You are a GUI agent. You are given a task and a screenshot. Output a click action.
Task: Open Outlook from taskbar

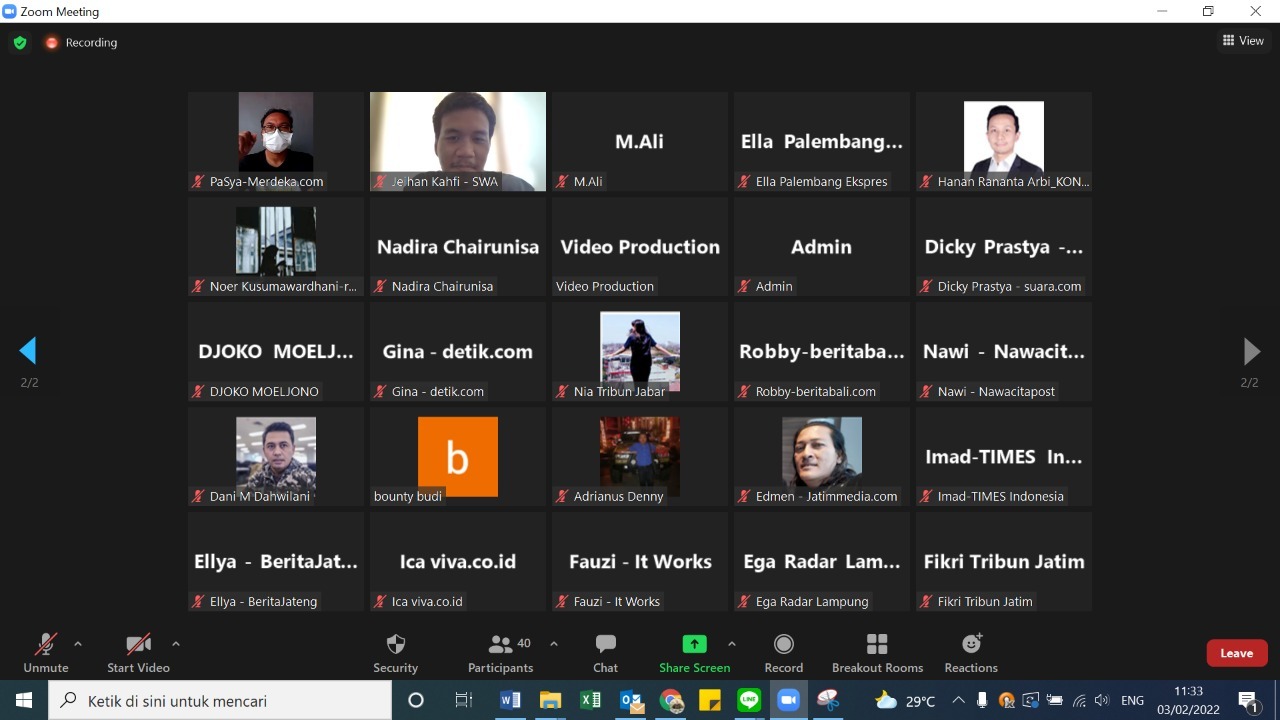click(631, 700)
